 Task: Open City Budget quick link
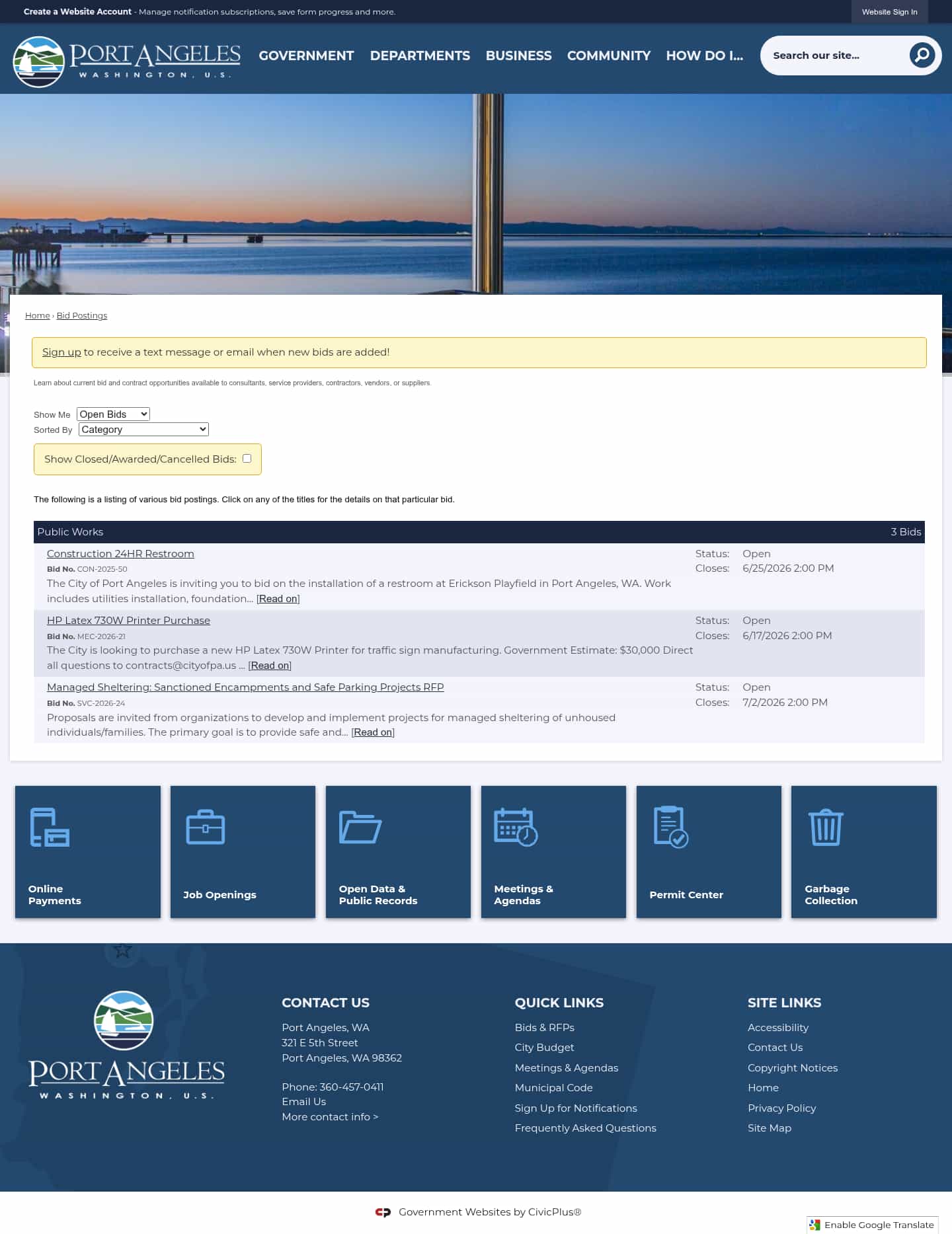pyautogui.click(x=544, y=1048)
